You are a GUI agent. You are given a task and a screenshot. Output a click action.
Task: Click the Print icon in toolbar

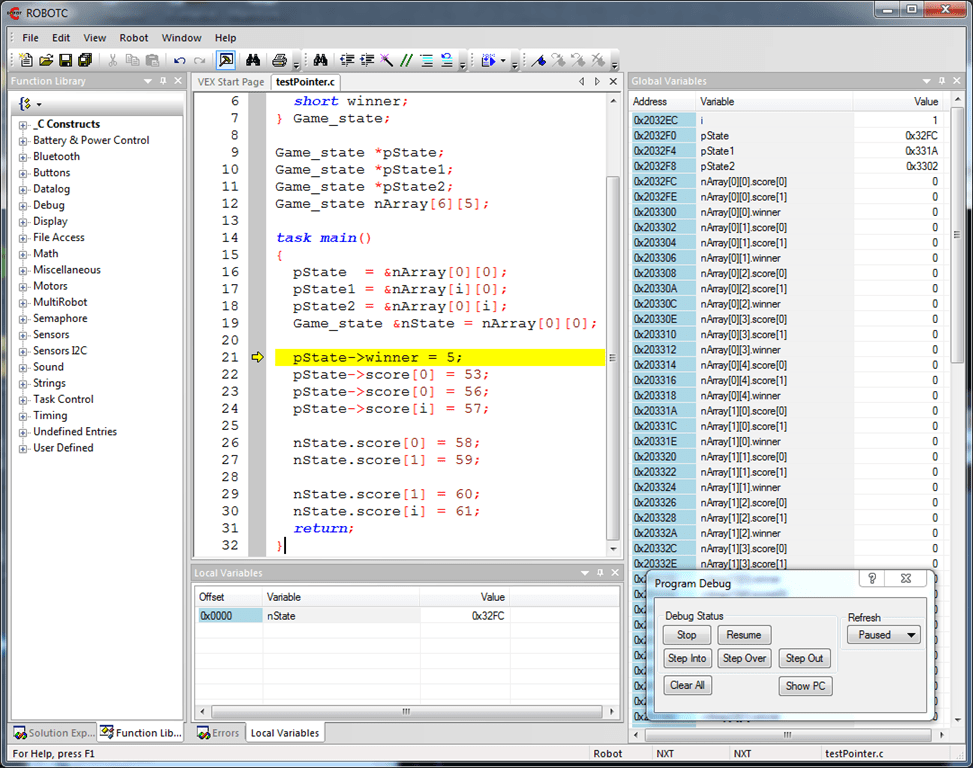click(280, 60)
